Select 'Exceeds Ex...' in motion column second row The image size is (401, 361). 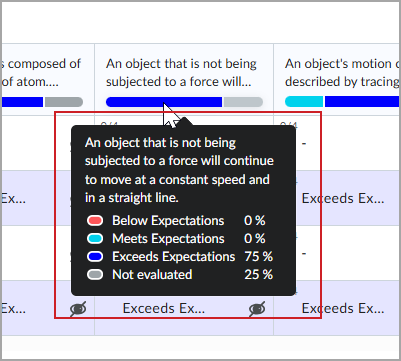343,198
